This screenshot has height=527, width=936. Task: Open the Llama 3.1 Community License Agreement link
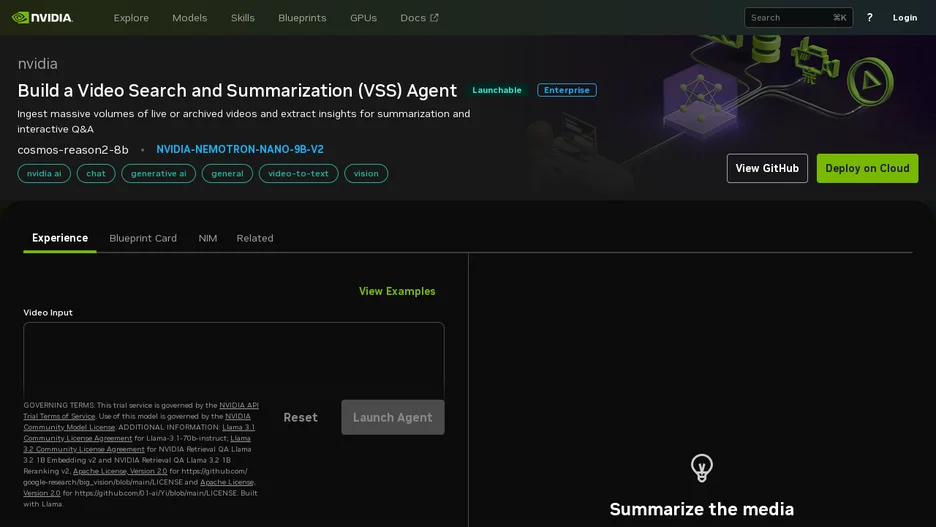(x=139, y=433)
